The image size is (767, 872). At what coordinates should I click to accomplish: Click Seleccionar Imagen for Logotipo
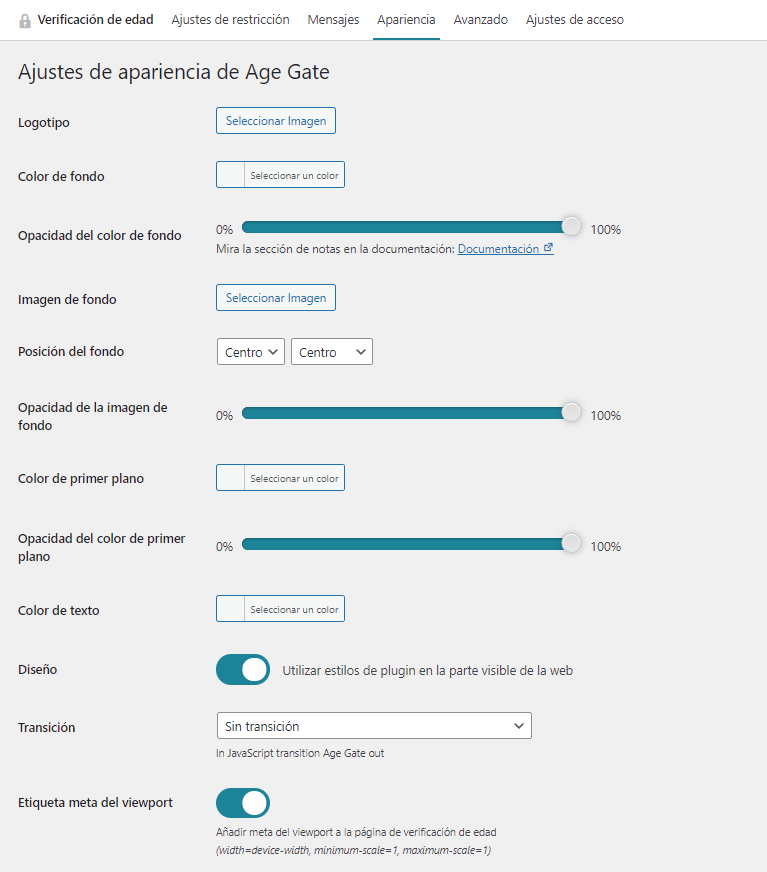coord(276,121)
